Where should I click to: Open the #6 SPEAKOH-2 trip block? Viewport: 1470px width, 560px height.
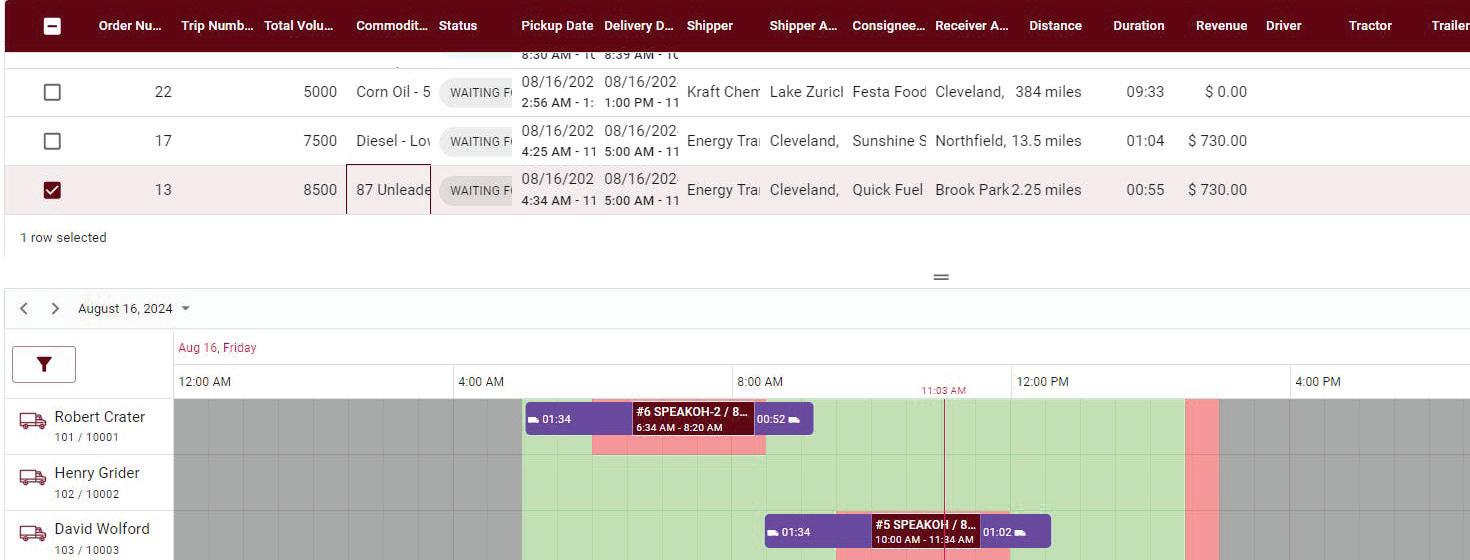click(x=692, y=419)
